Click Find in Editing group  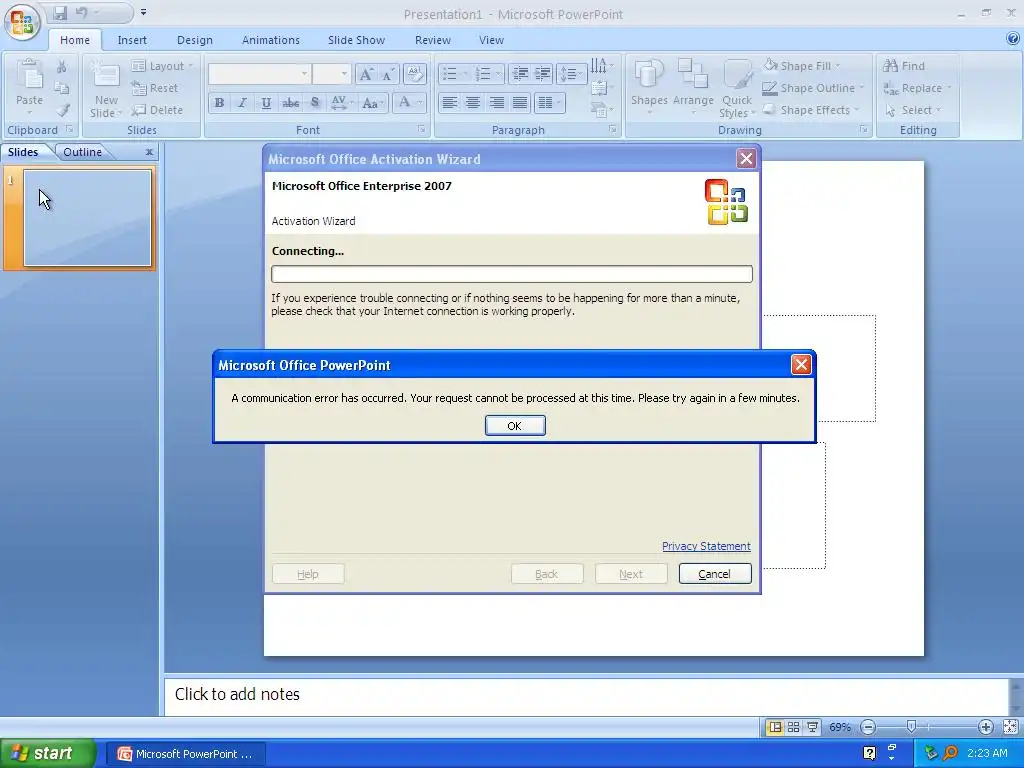pyautogui.click(x=904, y=66)
